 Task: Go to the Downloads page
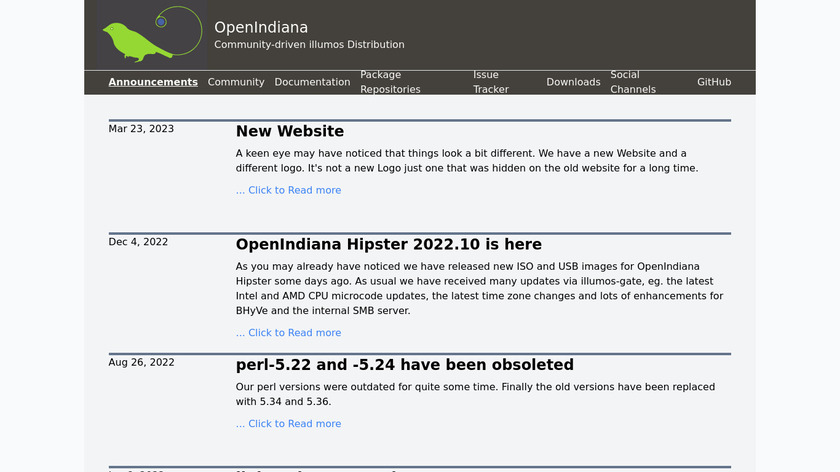point(573,82)
